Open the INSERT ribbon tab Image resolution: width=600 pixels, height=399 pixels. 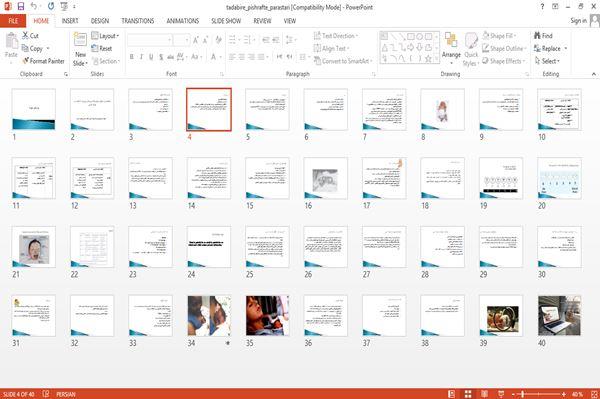70,21
